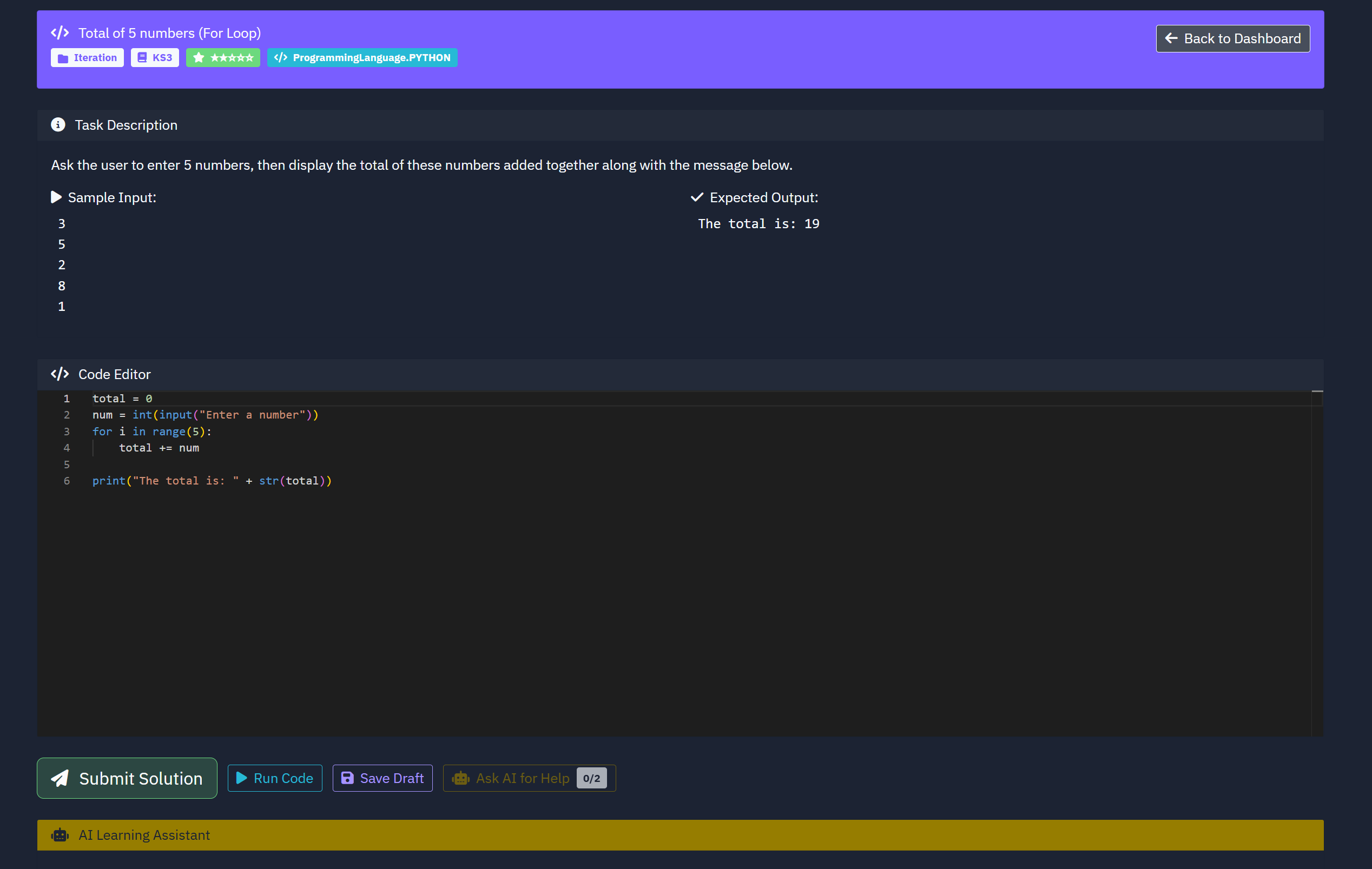Run the code
This screenshot has height=869, width=1372.
tap(275, 778)
